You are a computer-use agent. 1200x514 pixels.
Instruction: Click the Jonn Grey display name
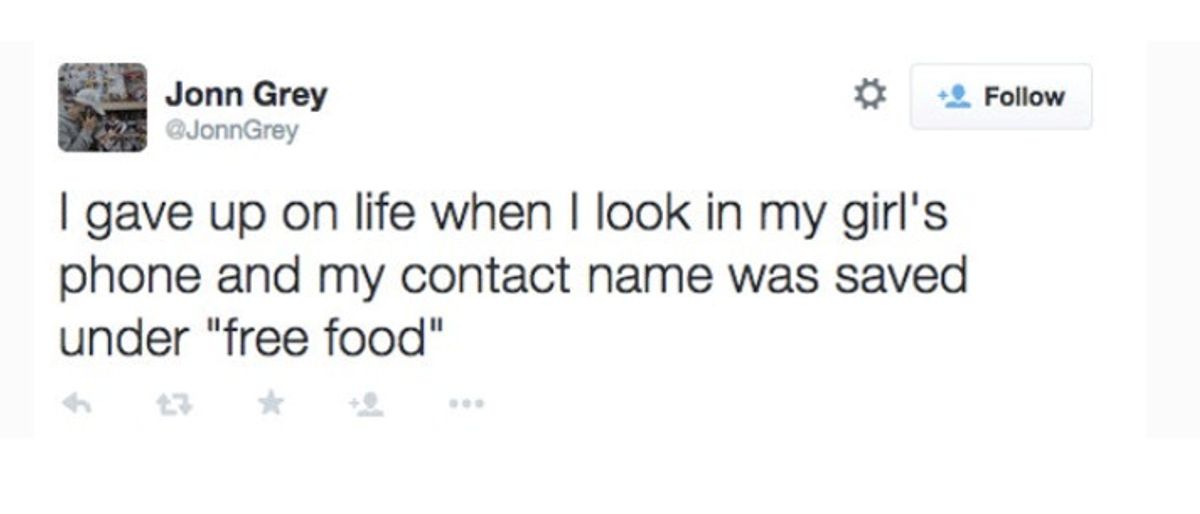(246, 96)
